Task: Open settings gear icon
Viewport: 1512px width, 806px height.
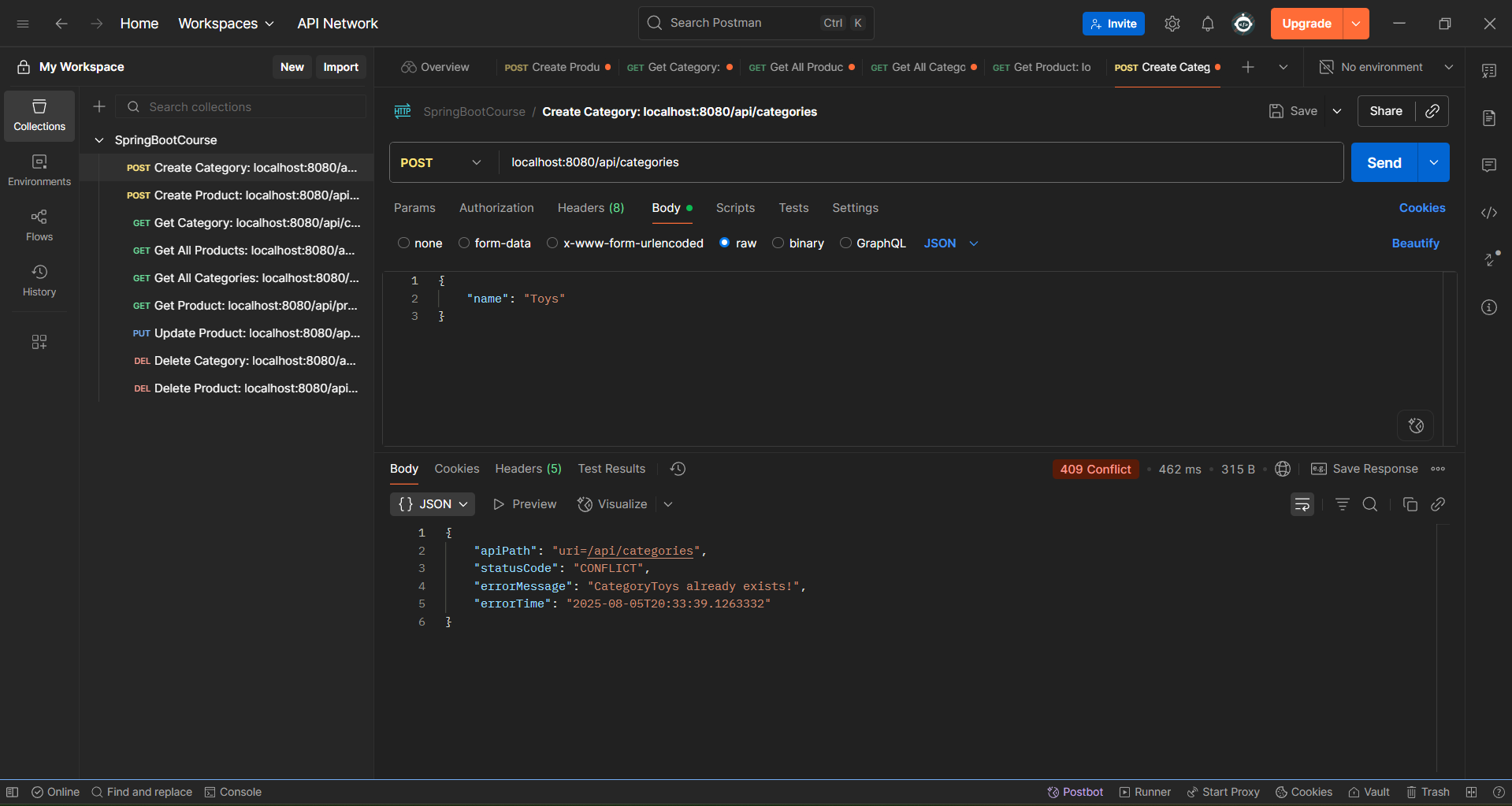Action: pos(1172,24)
